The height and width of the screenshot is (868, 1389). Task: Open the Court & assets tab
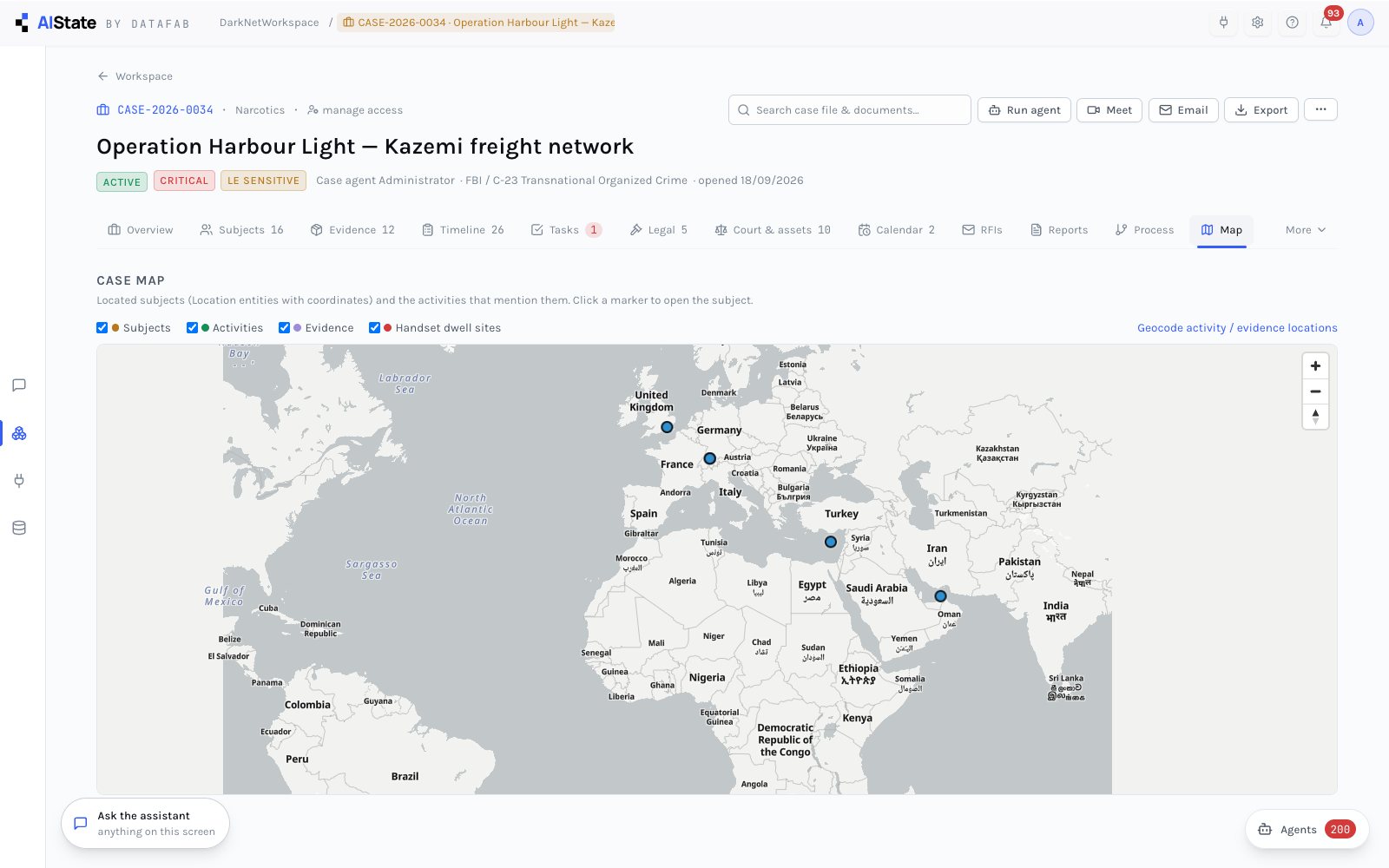[x=773, y=230]
